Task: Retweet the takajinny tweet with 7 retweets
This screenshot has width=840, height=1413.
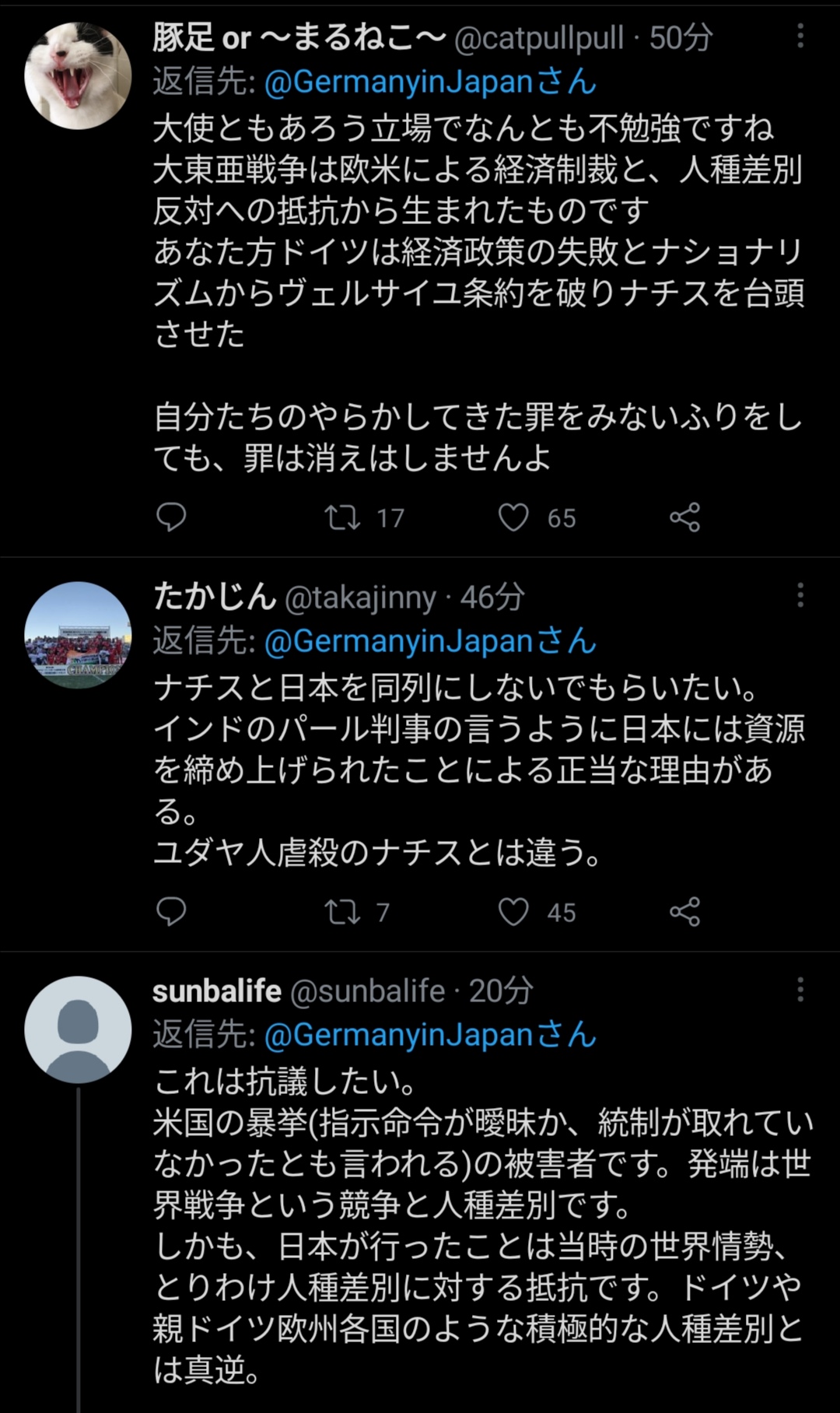Action: 342,912
